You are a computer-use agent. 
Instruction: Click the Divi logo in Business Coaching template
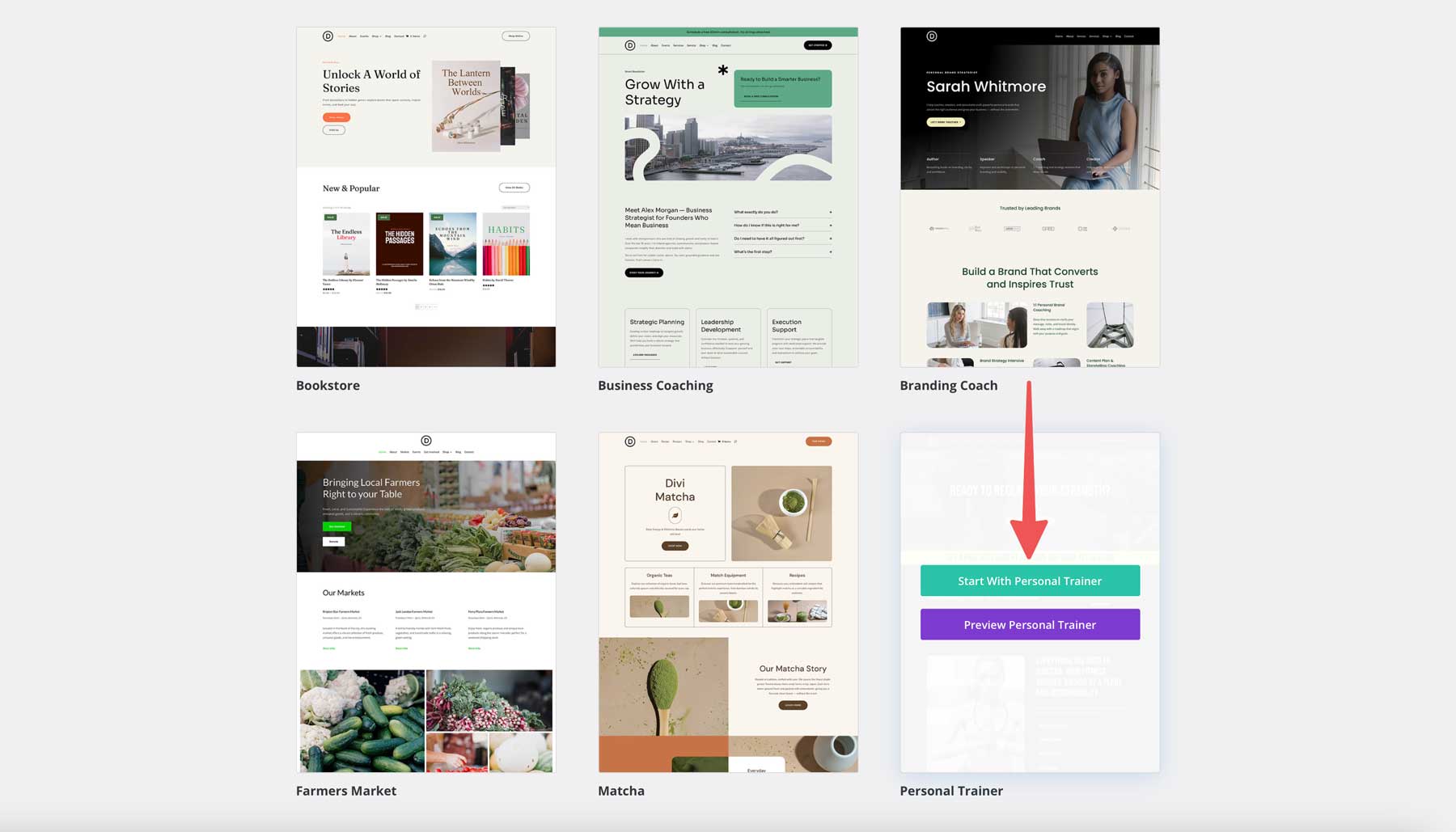tap(630, 45)
